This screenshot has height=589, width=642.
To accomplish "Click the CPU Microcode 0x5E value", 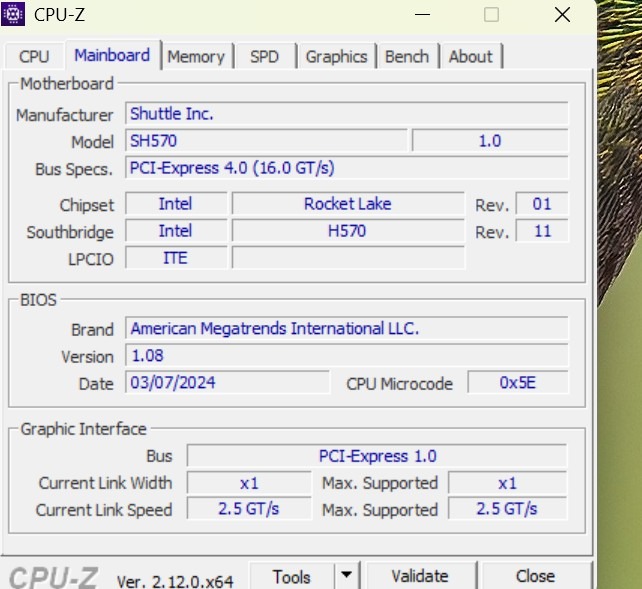I will (518, 382).
